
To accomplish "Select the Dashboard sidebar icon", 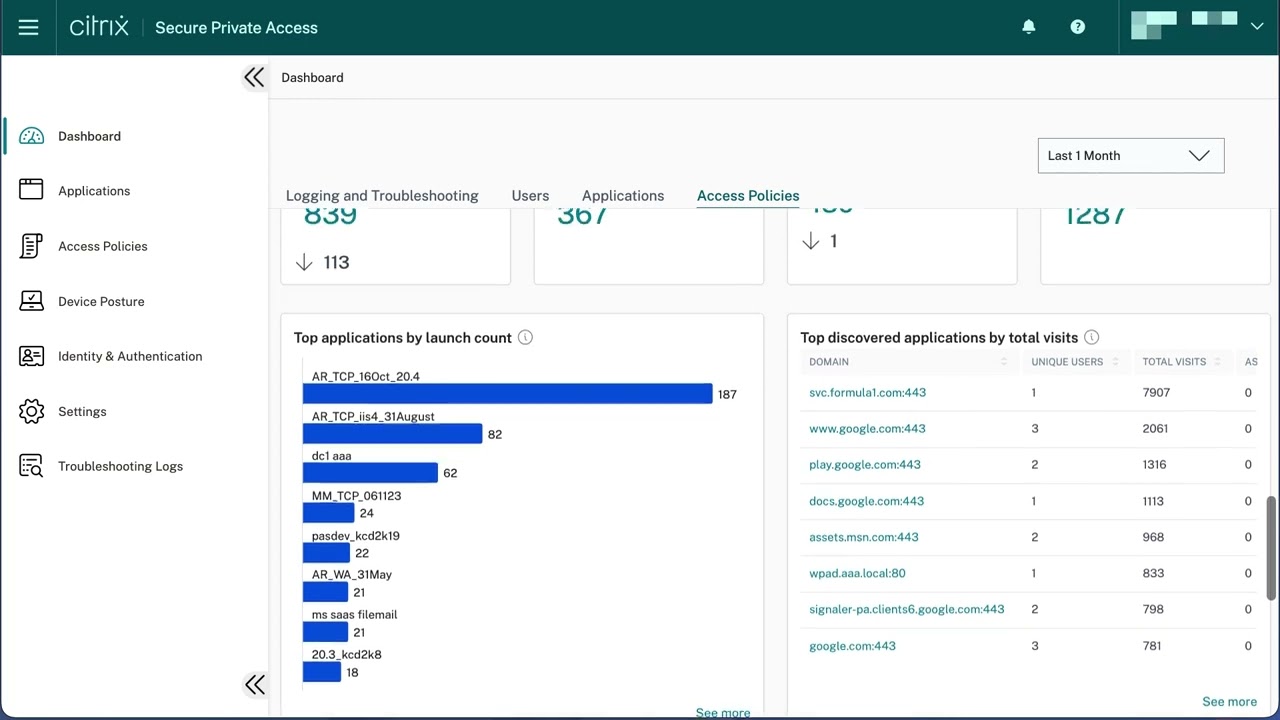I will [30, 135].
